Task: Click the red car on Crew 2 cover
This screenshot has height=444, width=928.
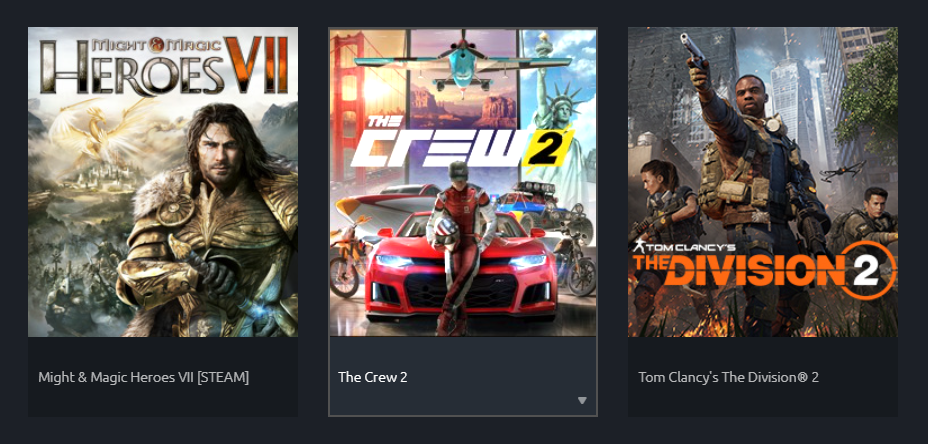Action: (462, 268)
